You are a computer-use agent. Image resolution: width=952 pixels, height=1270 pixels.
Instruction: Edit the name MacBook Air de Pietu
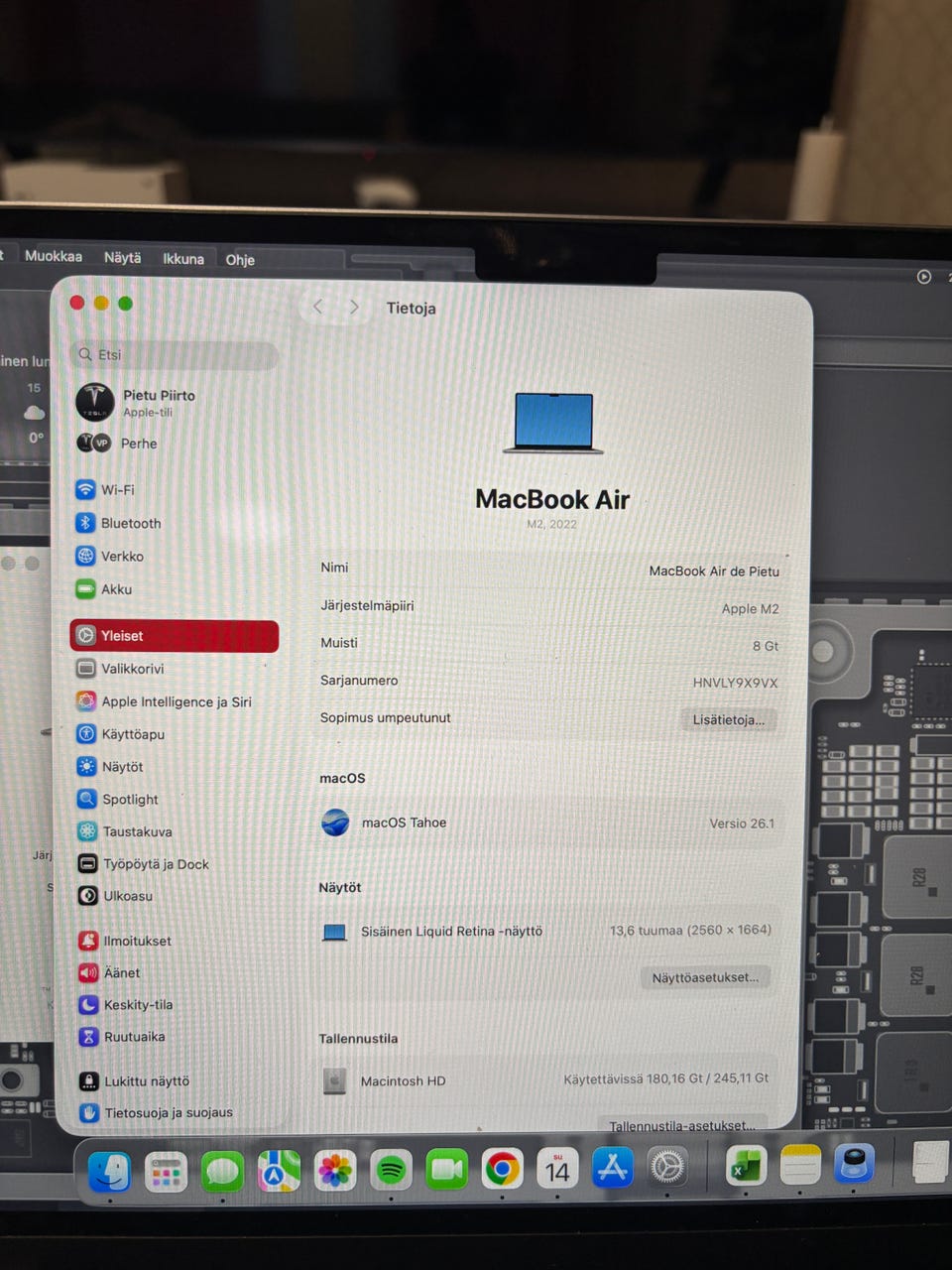tap(714, 571)
